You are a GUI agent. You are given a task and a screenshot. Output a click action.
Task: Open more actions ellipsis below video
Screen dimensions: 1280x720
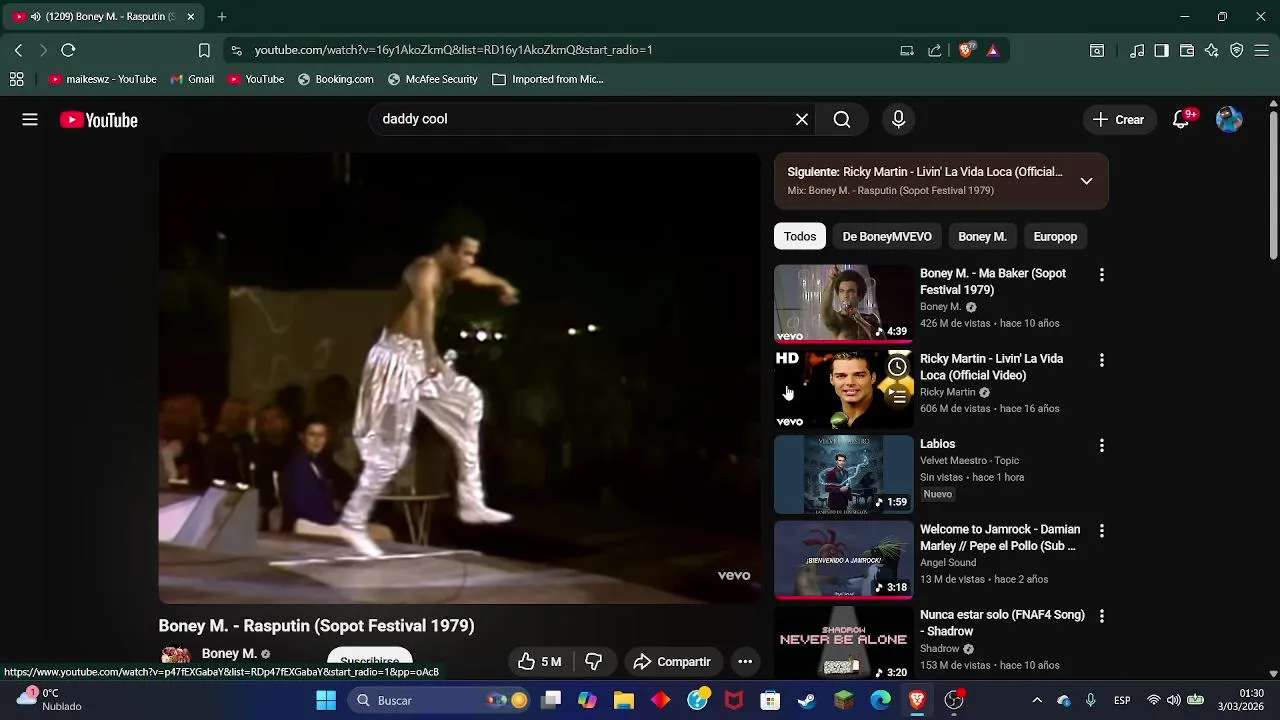(x=745, y=661)
